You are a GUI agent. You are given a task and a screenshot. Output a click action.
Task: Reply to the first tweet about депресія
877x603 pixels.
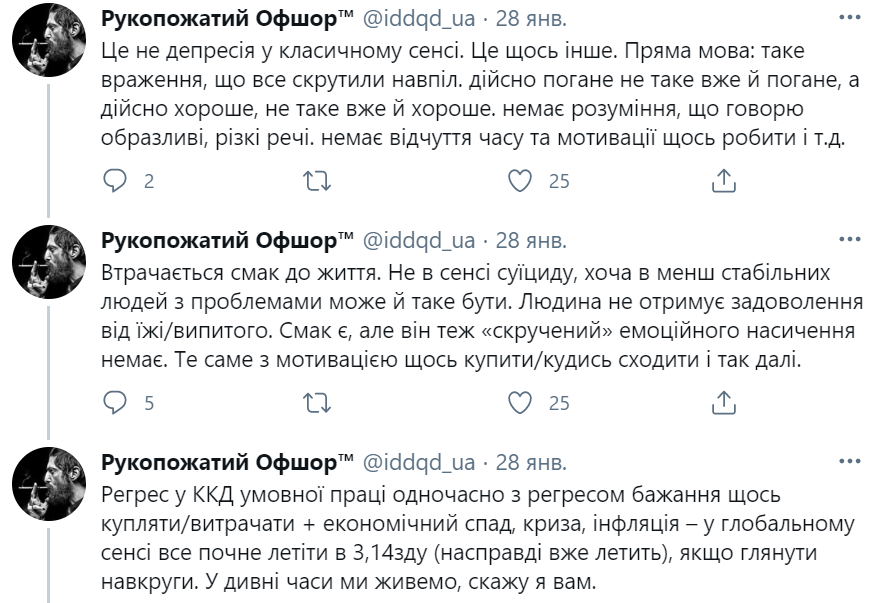pos(117,181)
